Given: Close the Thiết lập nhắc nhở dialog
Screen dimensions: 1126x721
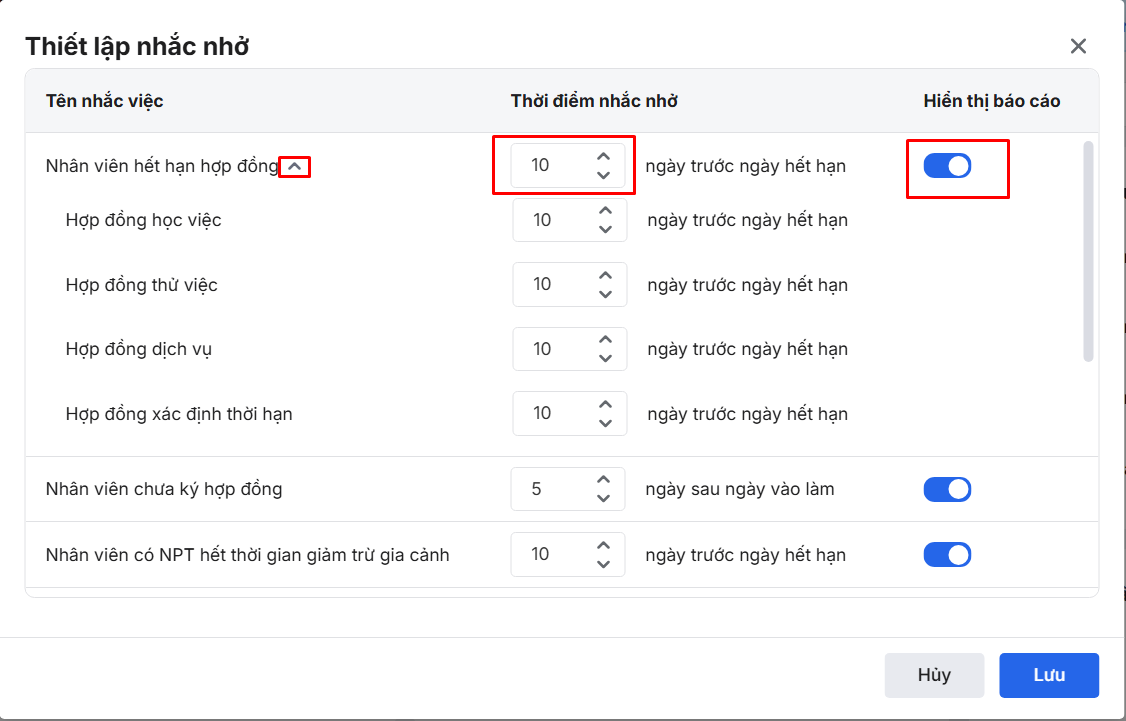Looking at the screenshot, I should [x=1078, y=46].
